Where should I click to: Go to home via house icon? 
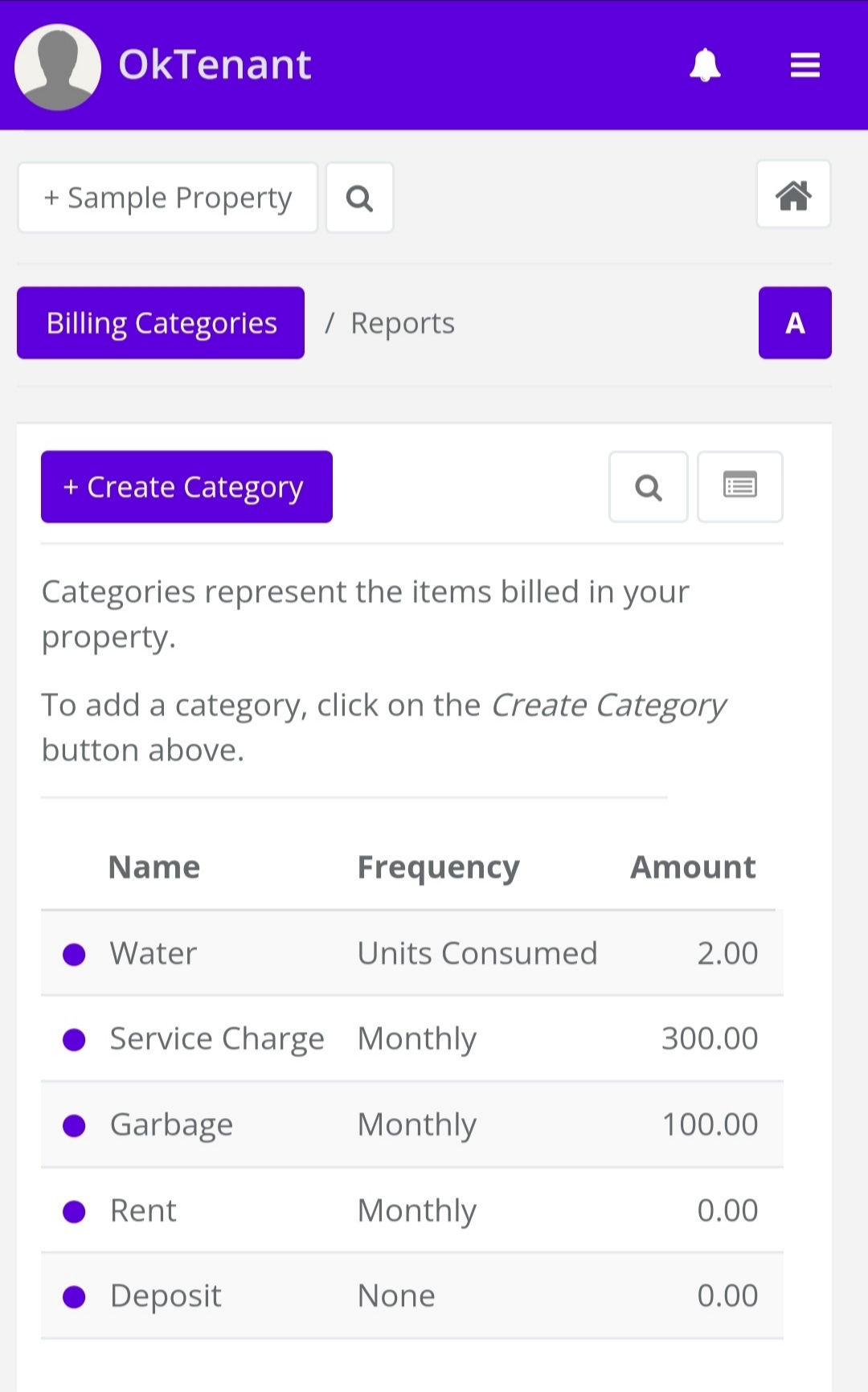pyautogui.click(x=792, y=195)
